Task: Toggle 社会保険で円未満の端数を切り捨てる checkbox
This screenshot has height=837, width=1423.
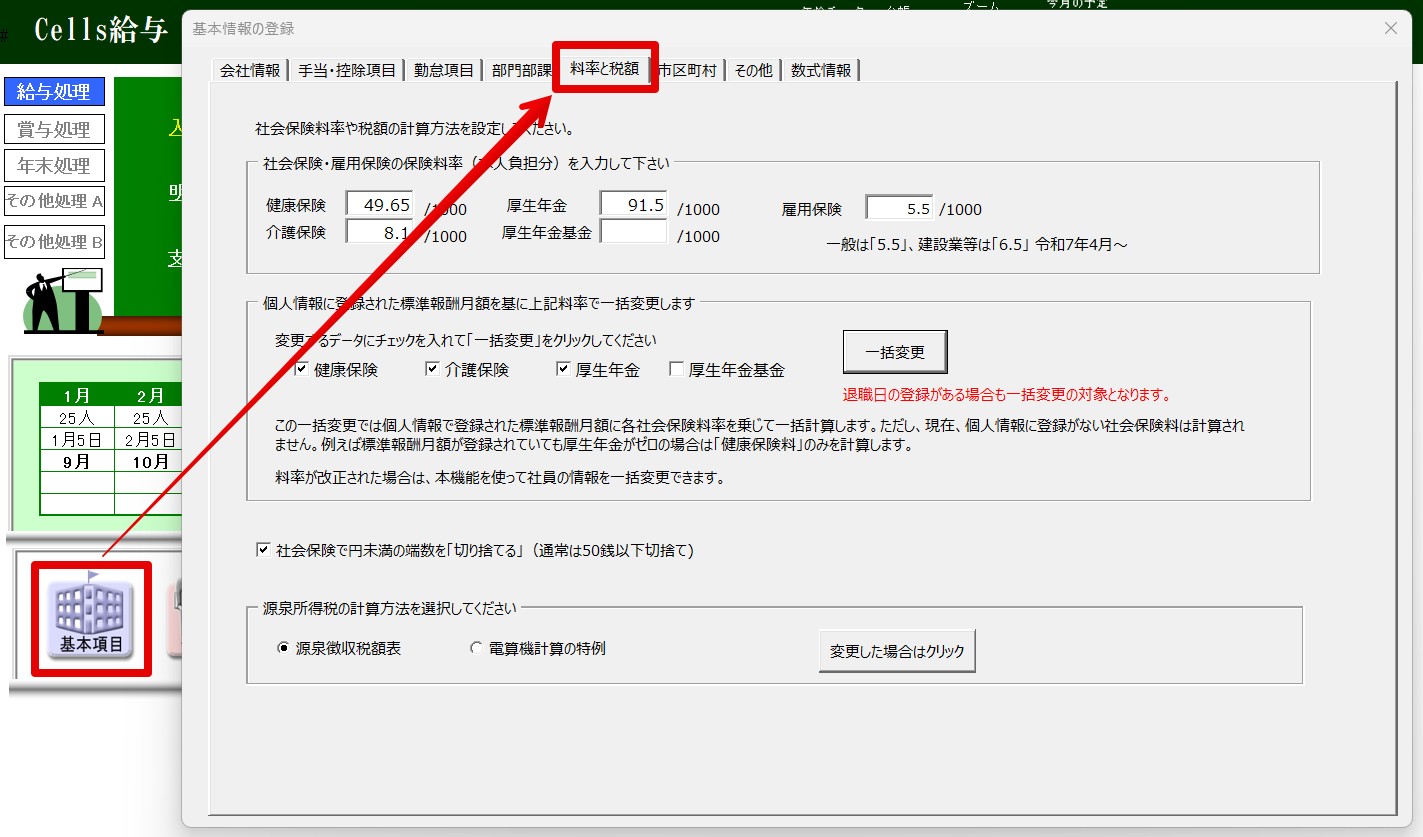Action: [x=263, y=550]
